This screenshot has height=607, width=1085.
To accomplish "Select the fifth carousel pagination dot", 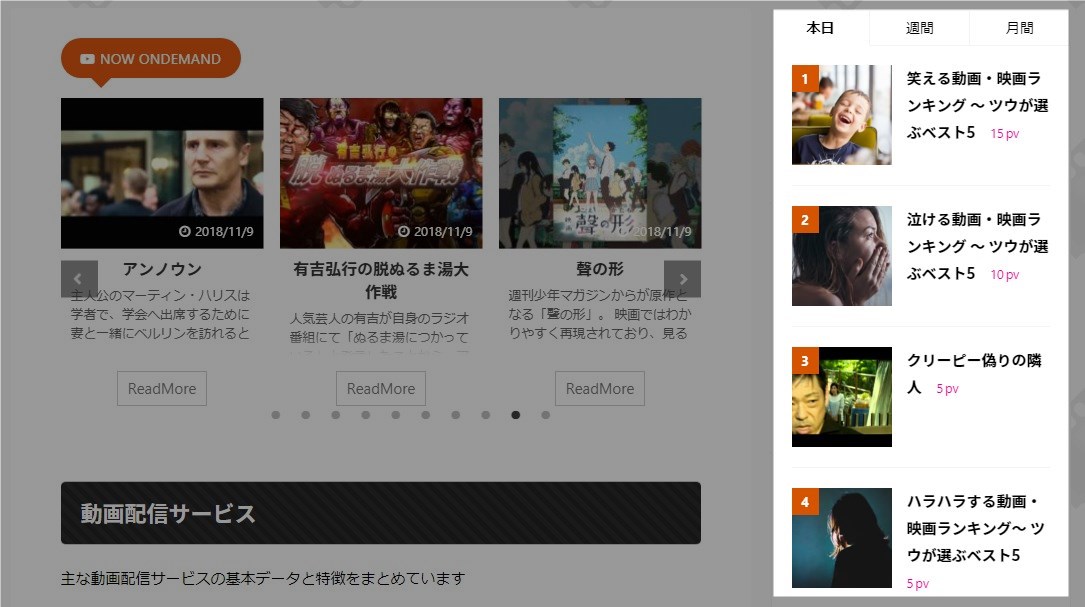I will [x=396, y=415].
